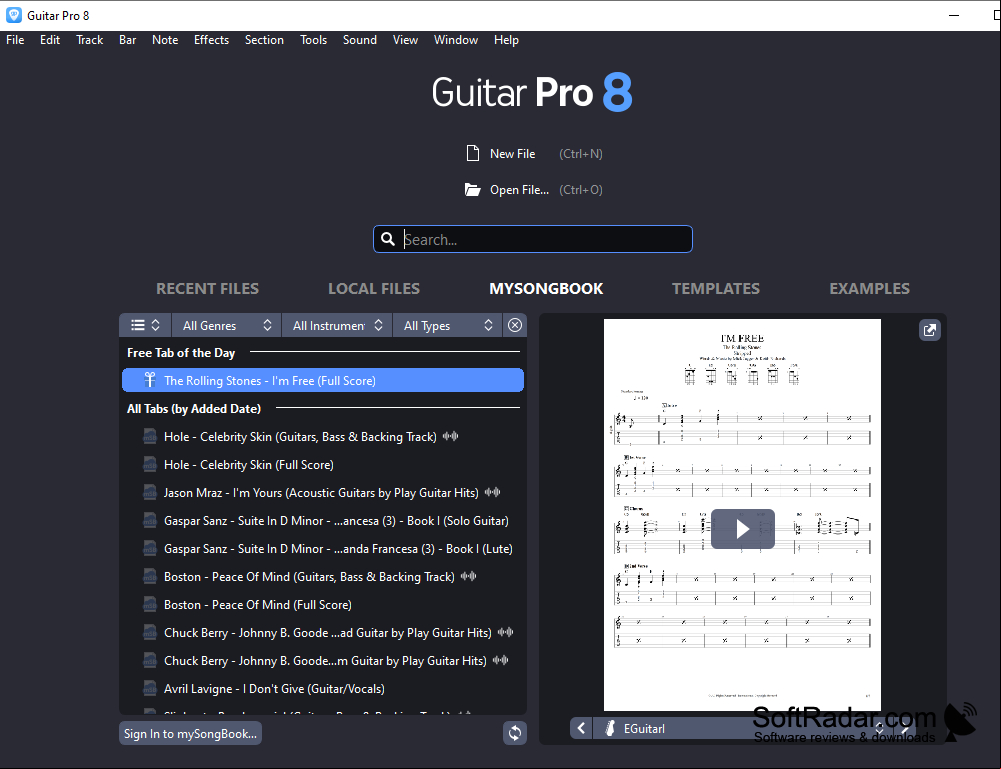
Task: Open the Section menu
Action: [264, 40]
